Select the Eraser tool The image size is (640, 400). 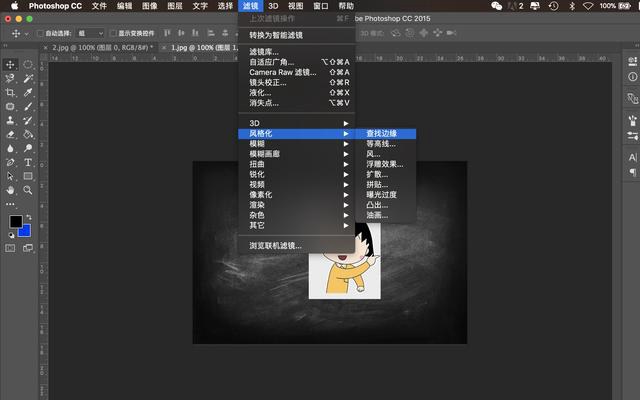10,134
